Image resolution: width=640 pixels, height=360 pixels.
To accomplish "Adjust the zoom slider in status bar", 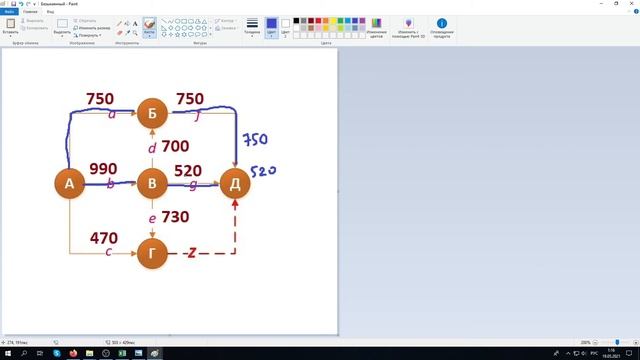I will click(x=617, y=342).
